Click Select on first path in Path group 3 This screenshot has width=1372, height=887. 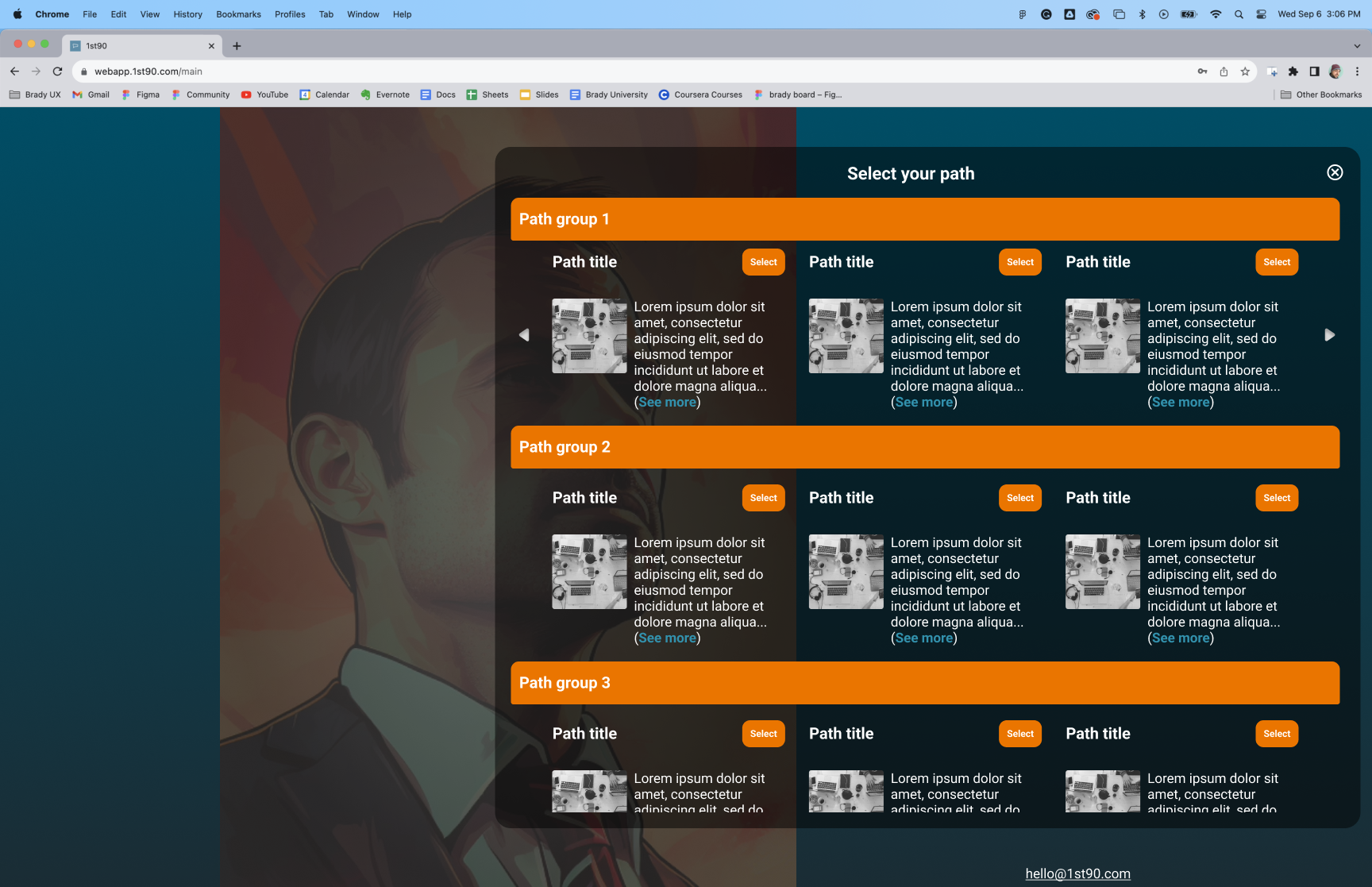(x=763, y=734)
